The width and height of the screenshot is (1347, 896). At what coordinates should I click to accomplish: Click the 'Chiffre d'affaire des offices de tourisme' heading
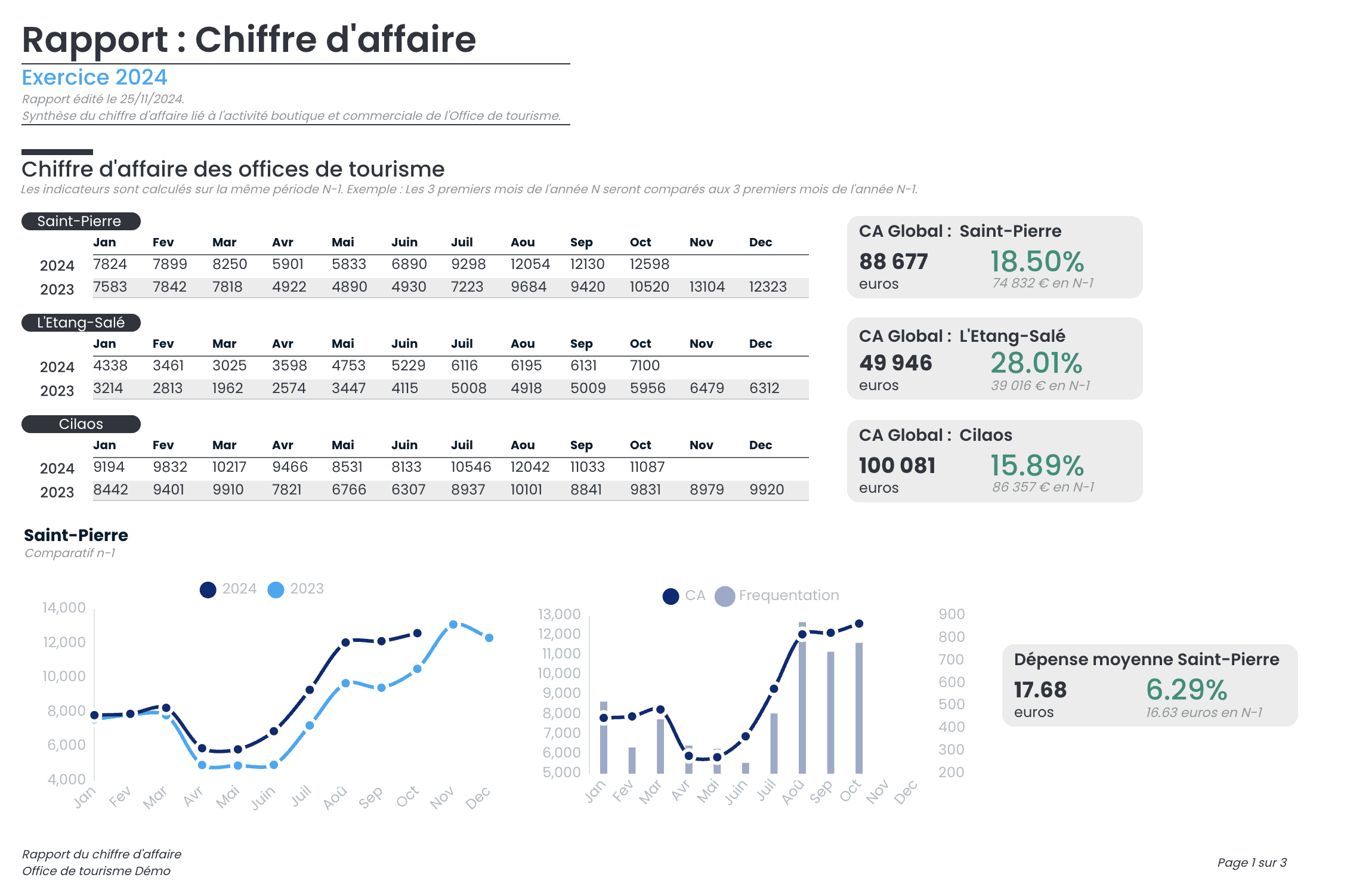coord(233,169)
